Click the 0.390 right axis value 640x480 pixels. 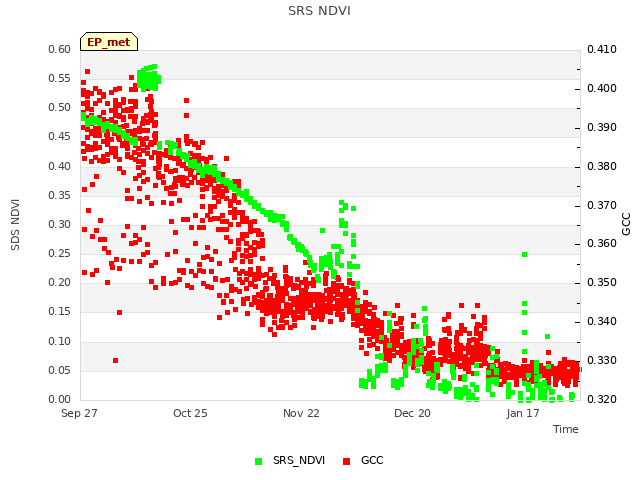click(602, 127)
